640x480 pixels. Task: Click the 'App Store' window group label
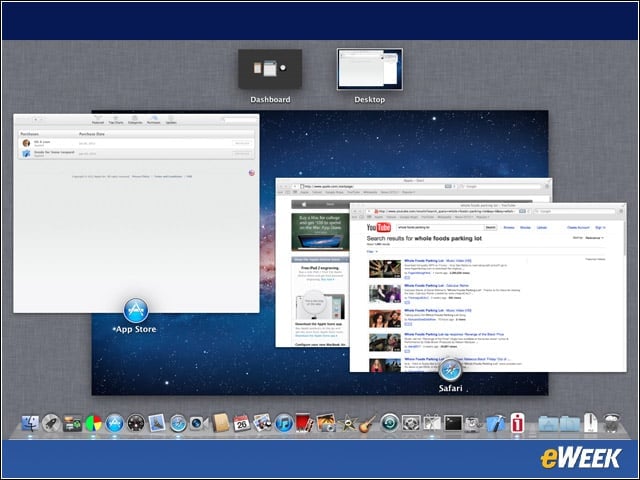pyautogui.click(x=136, y=329)
